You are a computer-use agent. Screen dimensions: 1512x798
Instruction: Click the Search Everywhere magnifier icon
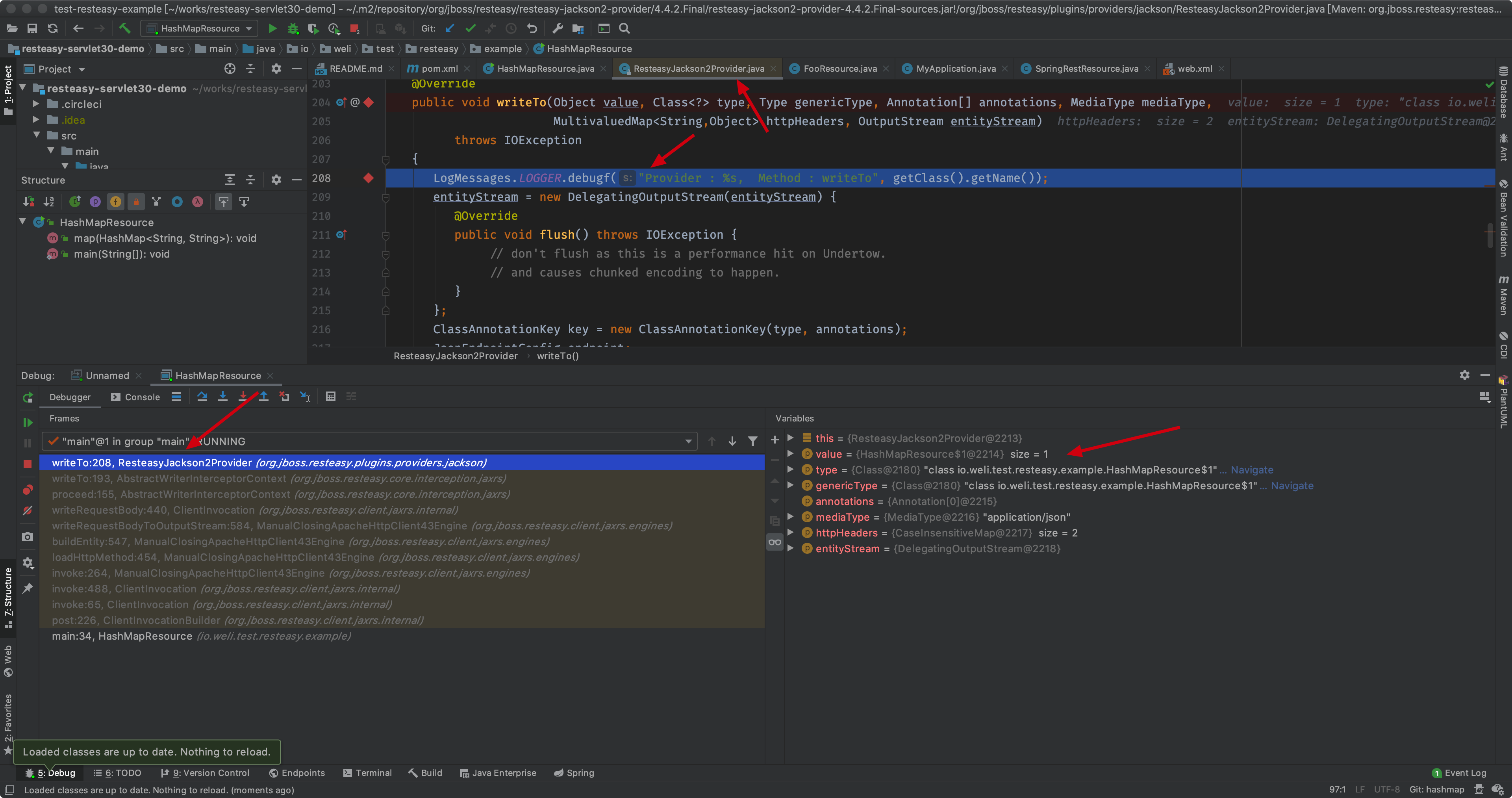[x=624, y=28]
